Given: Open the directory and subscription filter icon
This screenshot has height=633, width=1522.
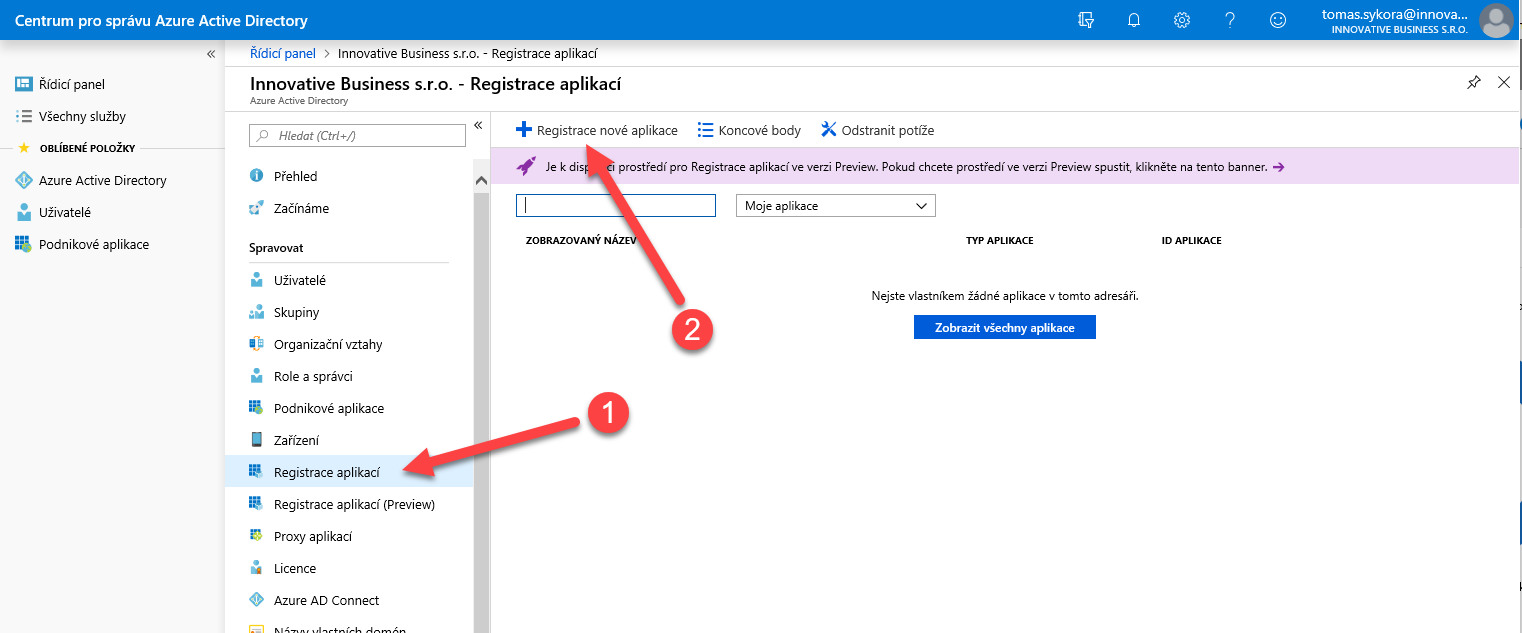Looking at the screenshot, I should (x=1086, y=20).
